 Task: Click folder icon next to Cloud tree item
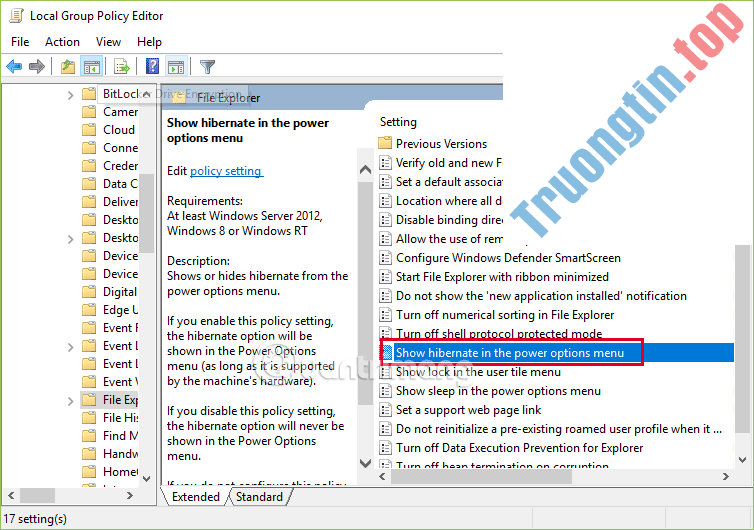(x=89, y=130)
